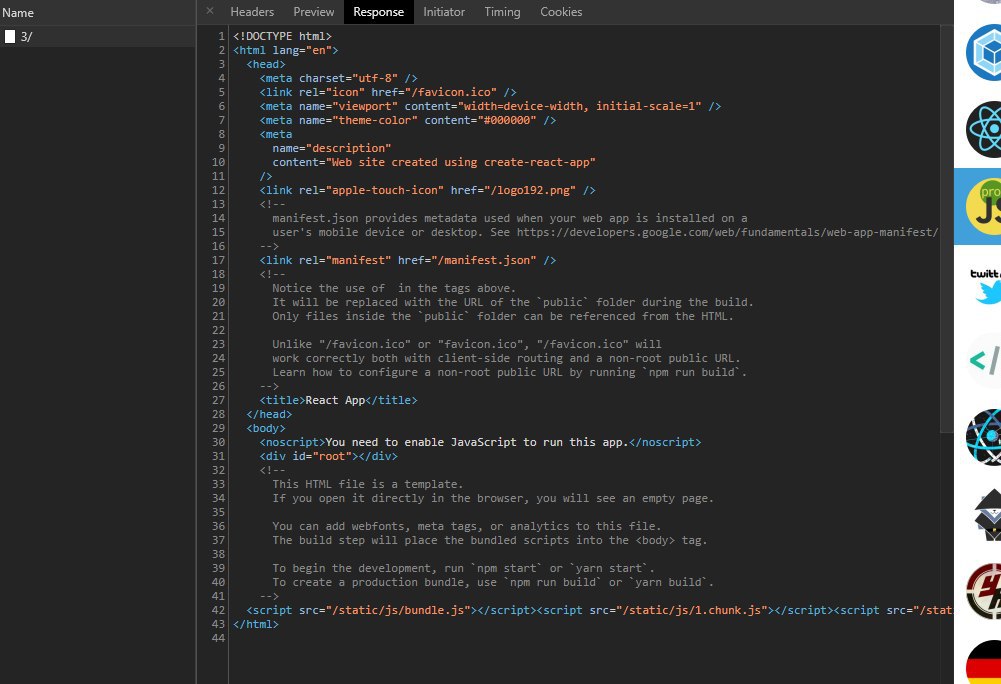Click the closing '</html>' tag line

coord(255,625)
